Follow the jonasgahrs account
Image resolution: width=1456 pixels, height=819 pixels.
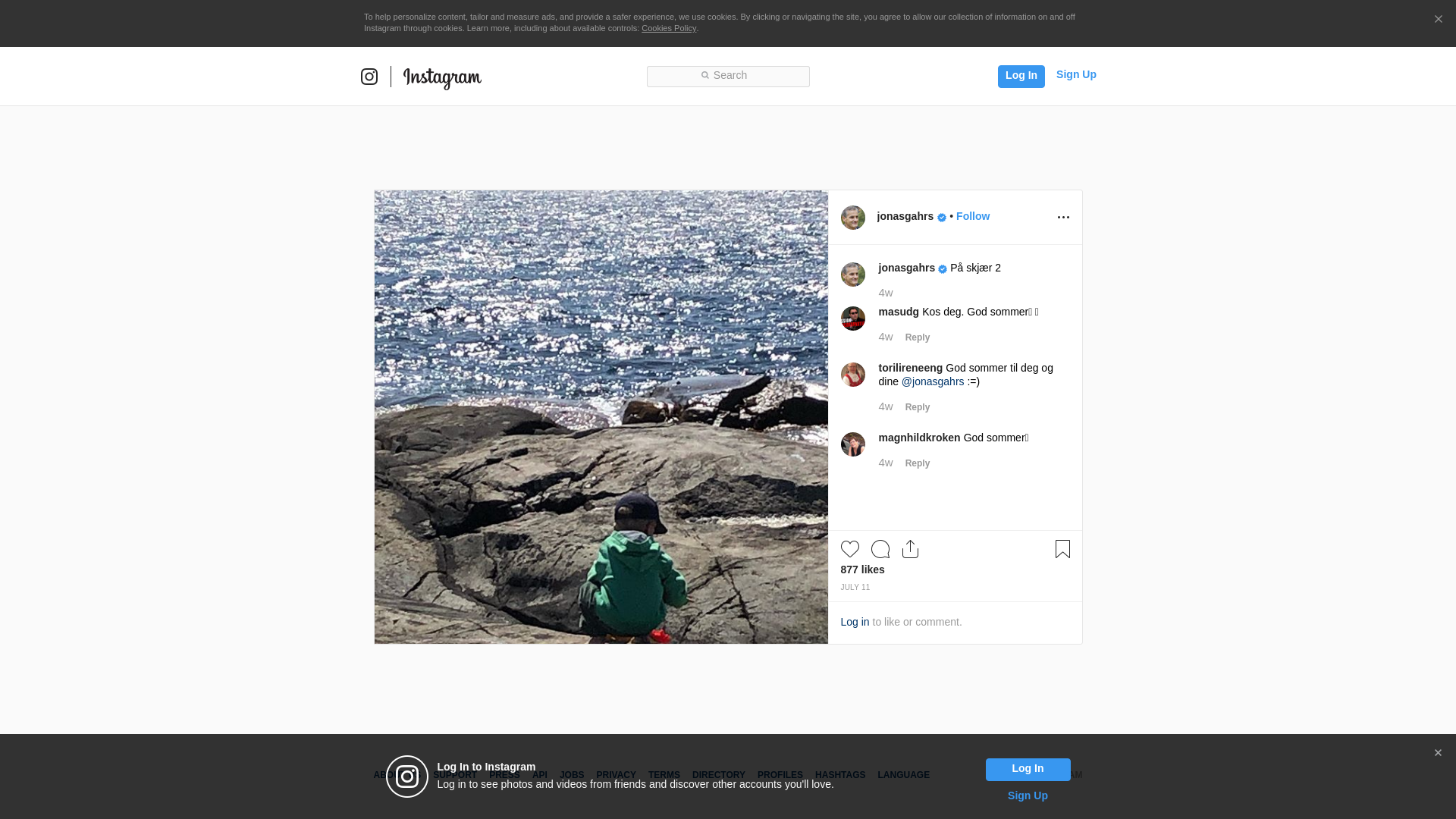tap(972, 216)
